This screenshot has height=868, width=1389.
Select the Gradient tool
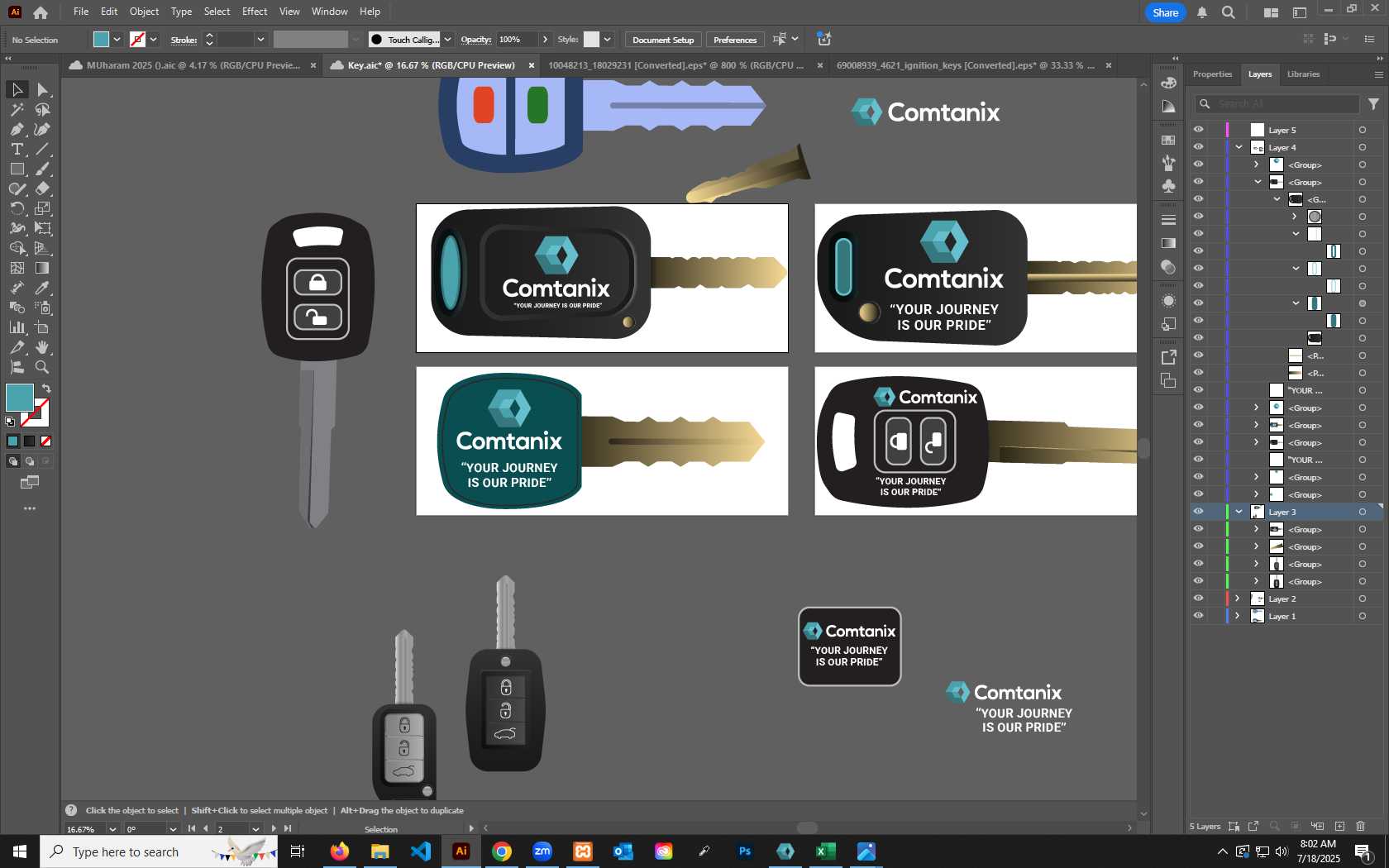42,268
